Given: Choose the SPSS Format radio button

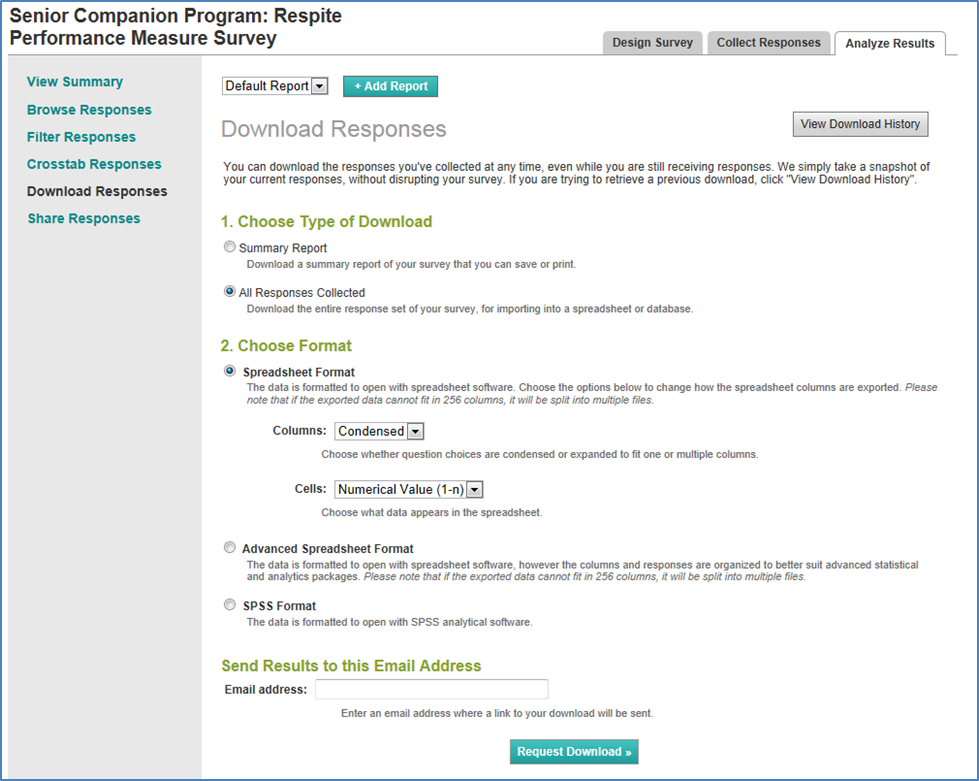Looking at the screenshot, I should tap(230, 605).
